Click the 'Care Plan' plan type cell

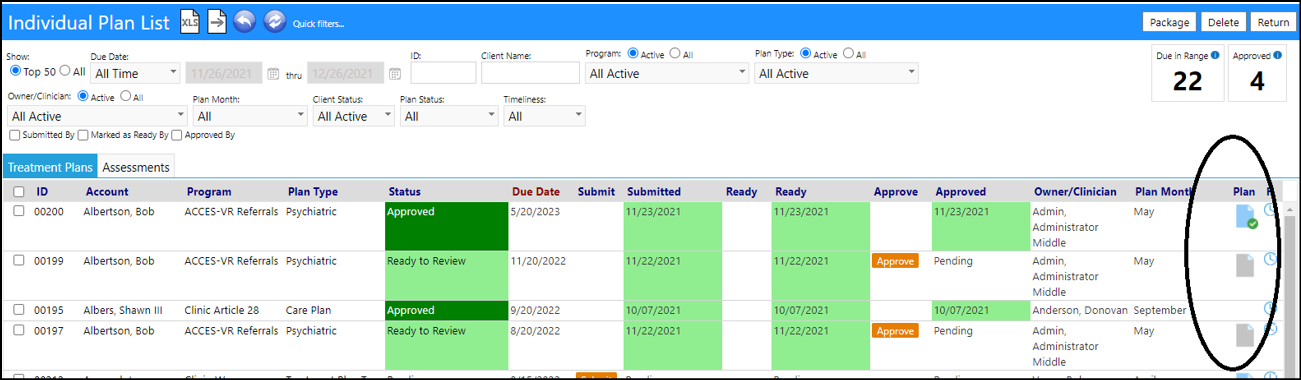[x=310, y=310]
